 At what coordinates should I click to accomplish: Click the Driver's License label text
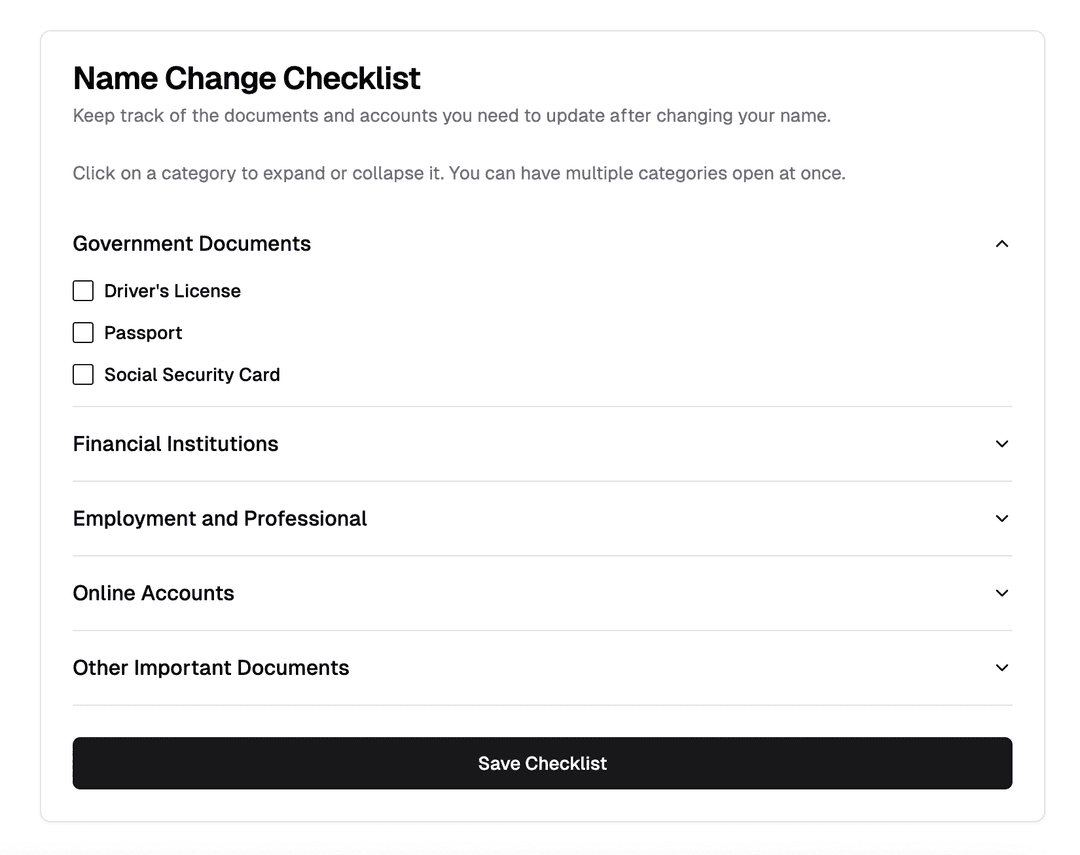pyautogui.click(x=172, y=291)
